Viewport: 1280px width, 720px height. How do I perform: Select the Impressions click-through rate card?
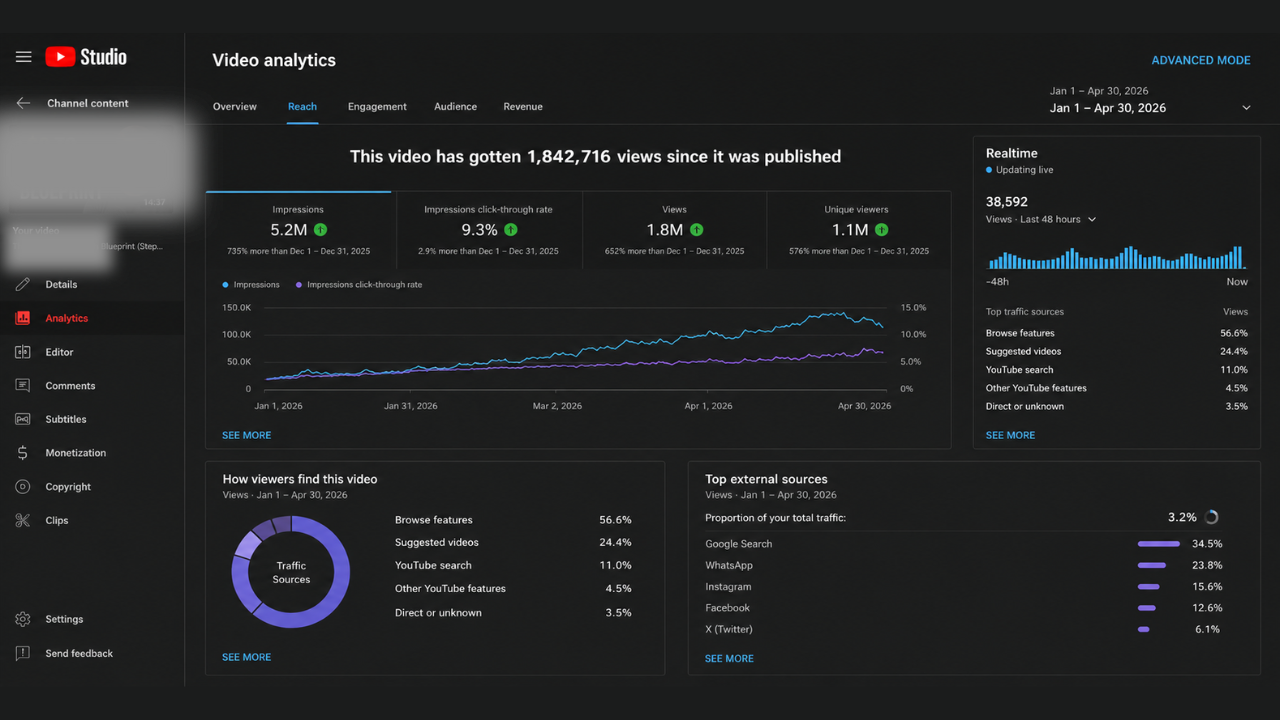tap(488, 230)
